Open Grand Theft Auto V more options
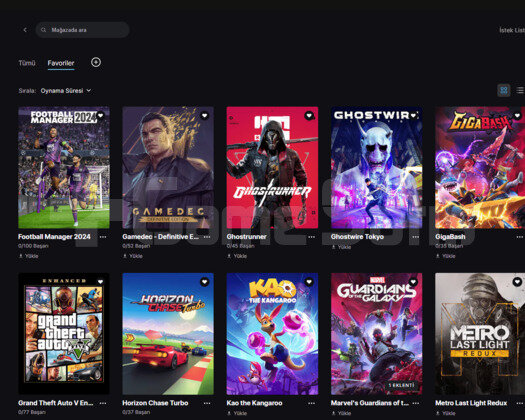The width and height of the screenshot is (525, 420). tap(103, 403)
